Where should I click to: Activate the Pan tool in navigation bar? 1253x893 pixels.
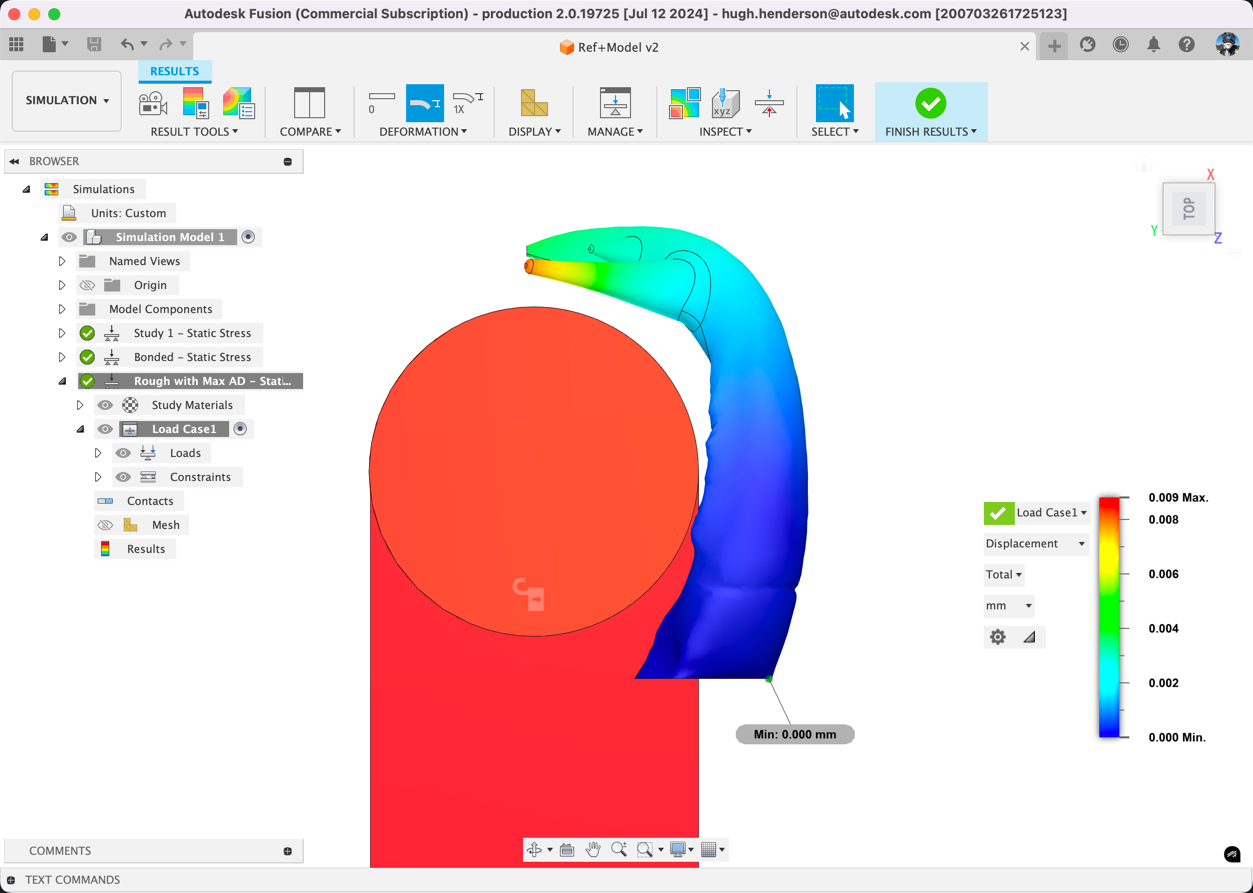(x=592, y=849)
